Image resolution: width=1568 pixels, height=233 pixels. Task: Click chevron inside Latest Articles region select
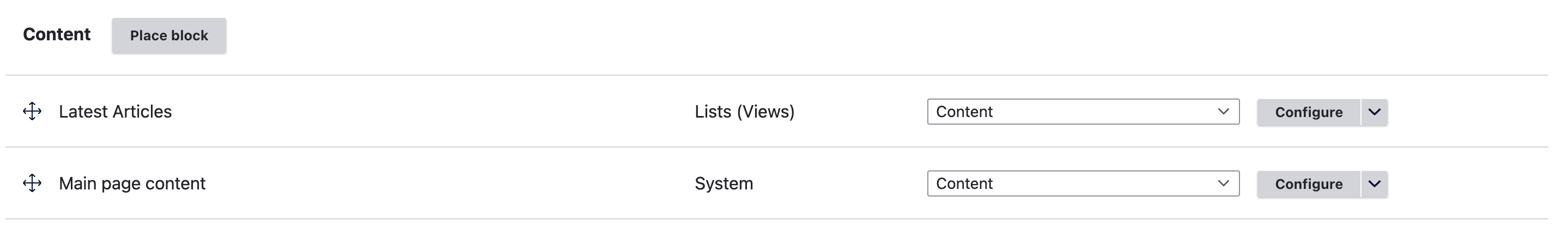tap(1223, 112)
